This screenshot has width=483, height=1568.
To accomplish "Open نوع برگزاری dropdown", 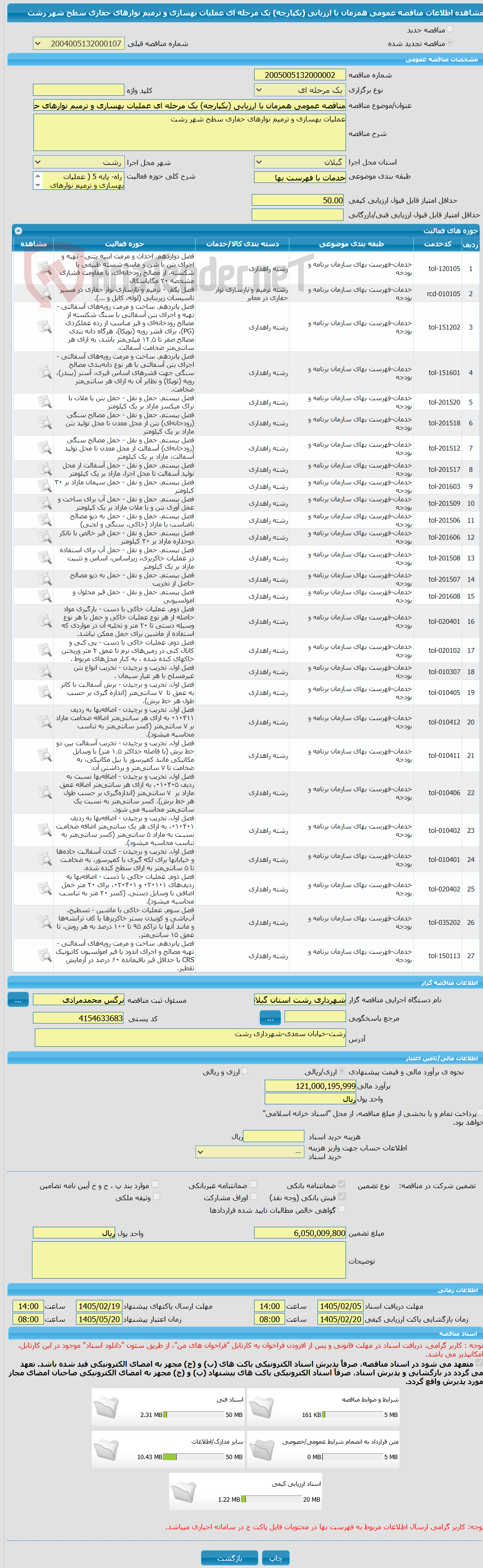I will pyautogui.click(x=300, y=90).
